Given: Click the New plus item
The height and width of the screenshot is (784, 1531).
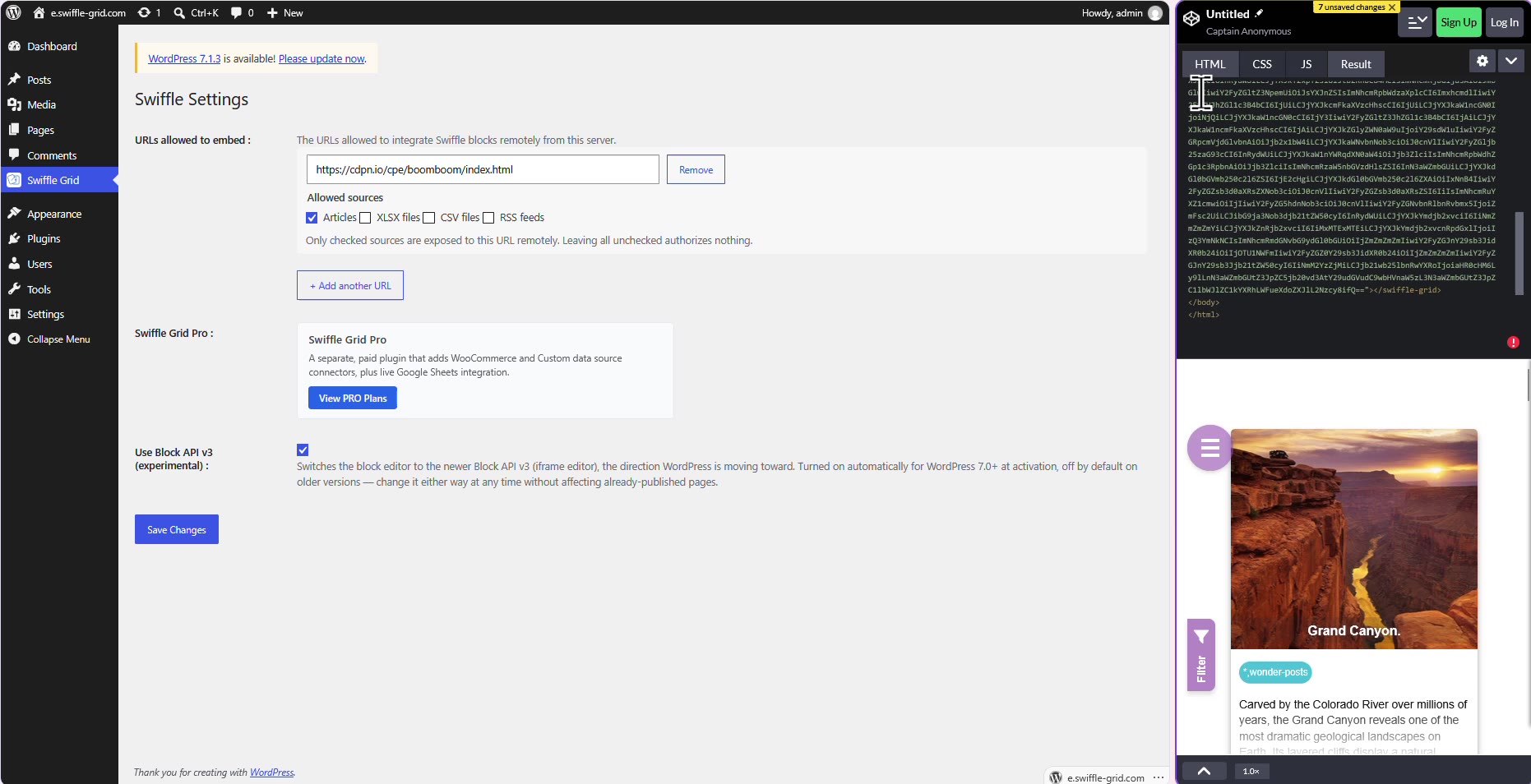Looking at the screenshot, I should 284,12.
